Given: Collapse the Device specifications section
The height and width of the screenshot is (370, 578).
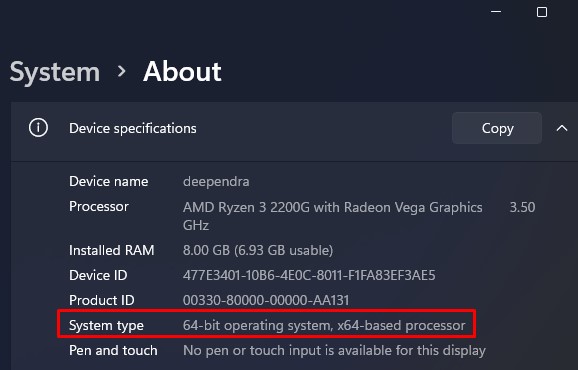Looking at the screenshot, I should [562, 128].
